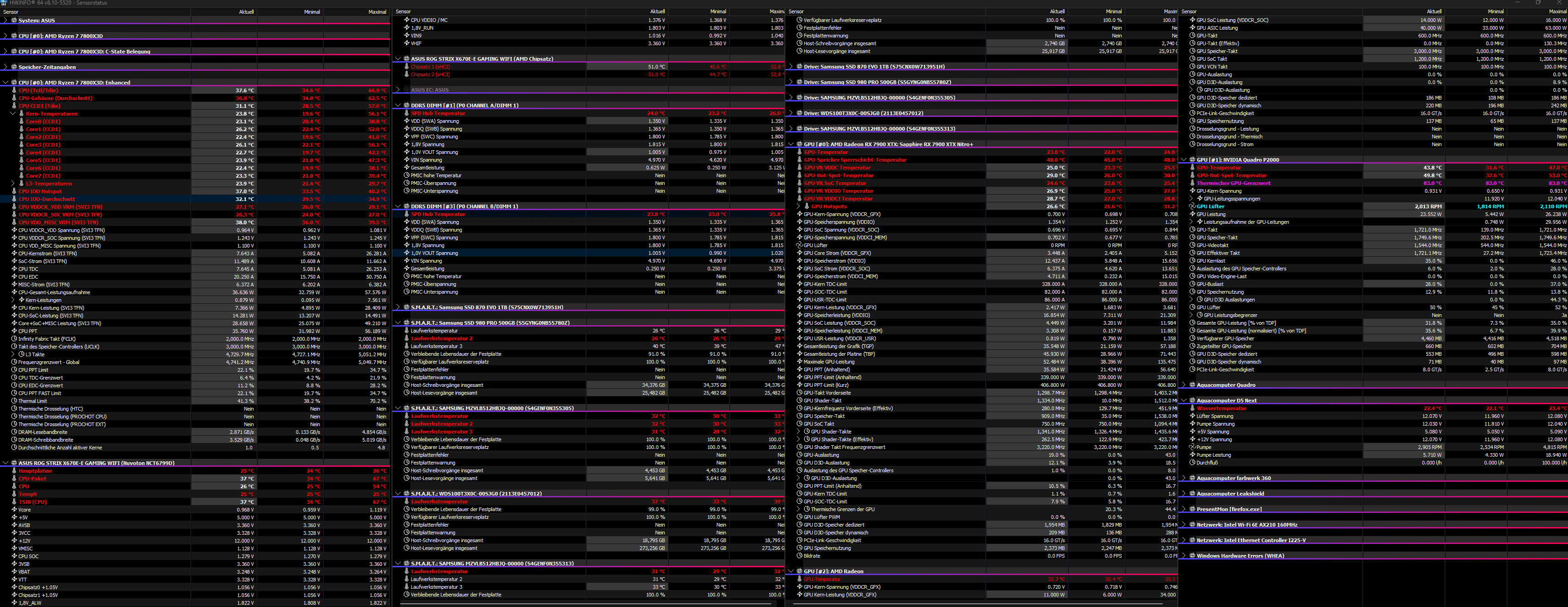Viewport: 1568px width, 607px height.
Task: Click the thermometer icon beside Chipsatz 1 (xHCI)
Action: (x=407, y=67)
